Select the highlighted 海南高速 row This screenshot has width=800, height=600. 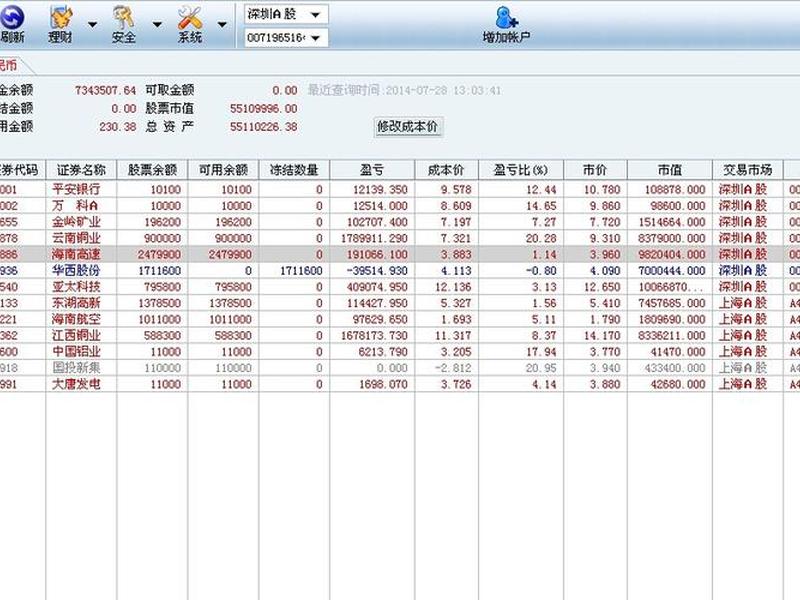[x=400, y=254]
